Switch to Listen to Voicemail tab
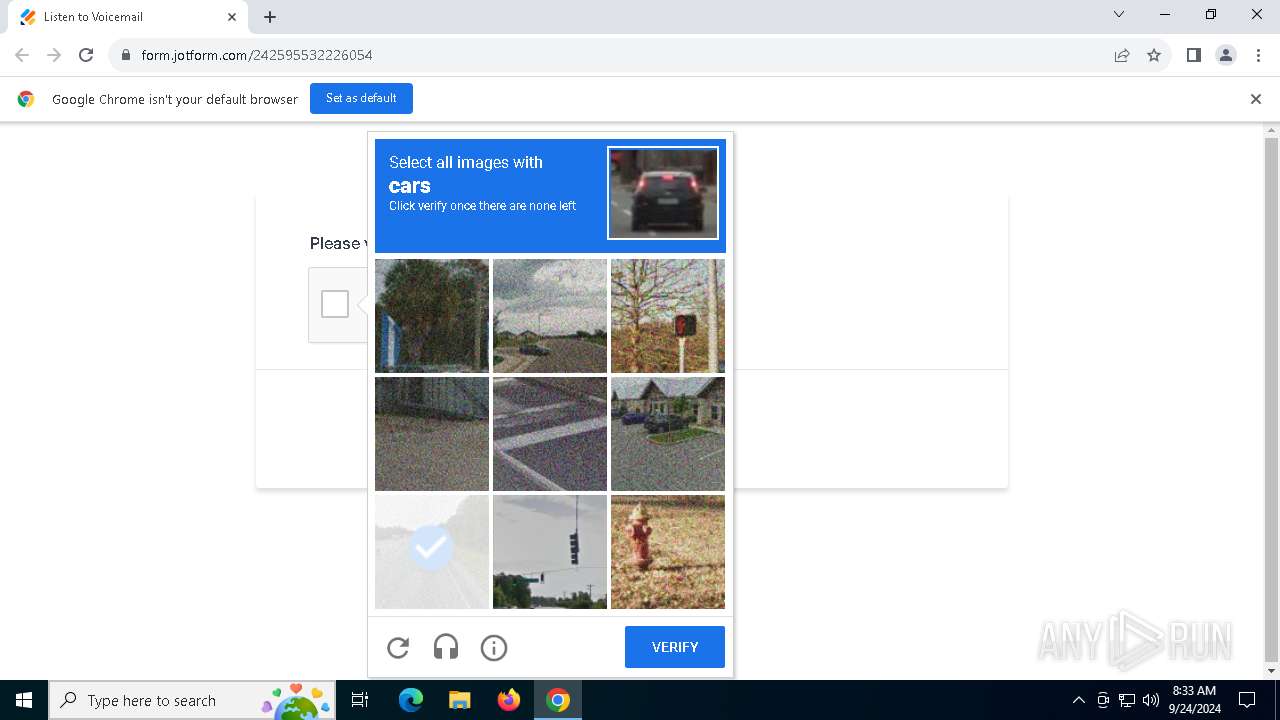Viewport: 1280px width, 720px height. (127, 17)
